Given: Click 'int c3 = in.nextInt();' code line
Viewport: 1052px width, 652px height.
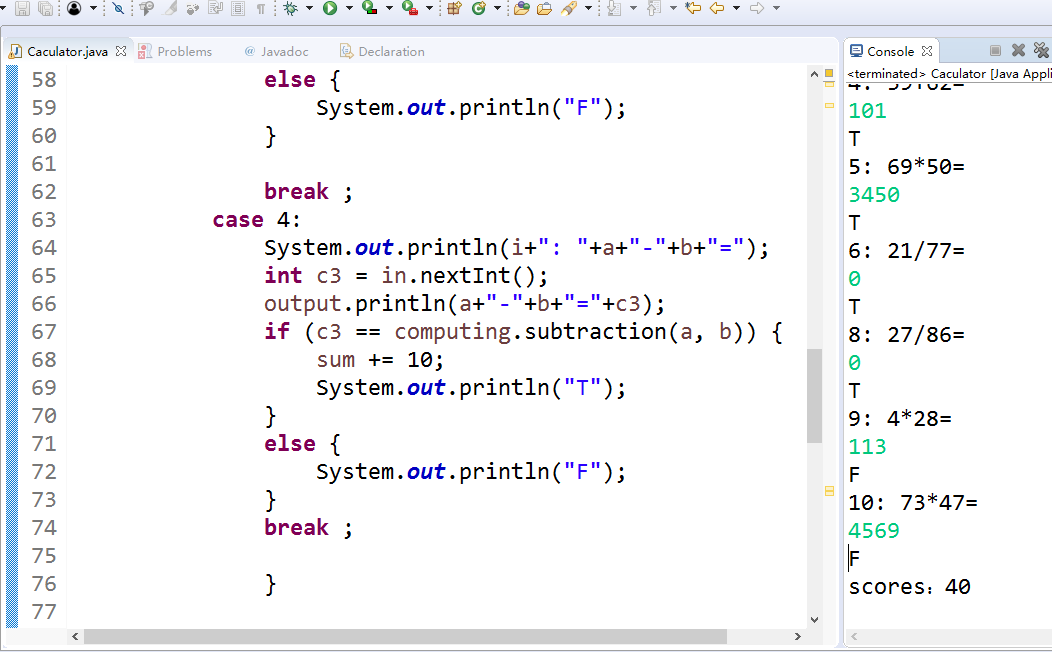Looking at the screenshot, I should click(x=406, y=276).
